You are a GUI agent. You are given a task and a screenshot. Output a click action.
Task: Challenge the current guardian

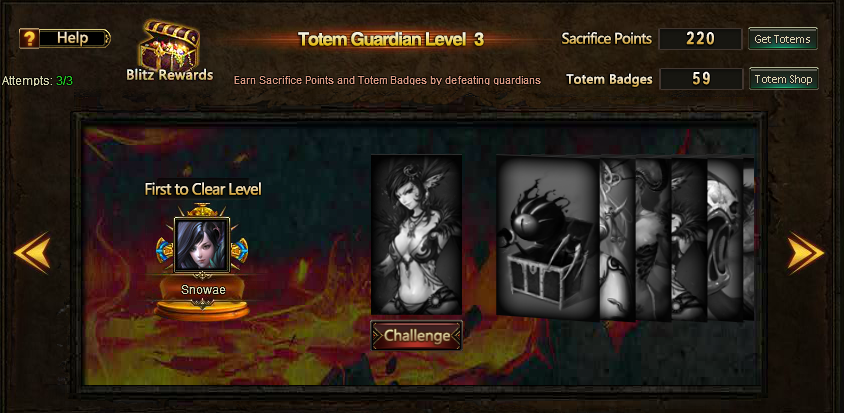[x=416, y=335]
